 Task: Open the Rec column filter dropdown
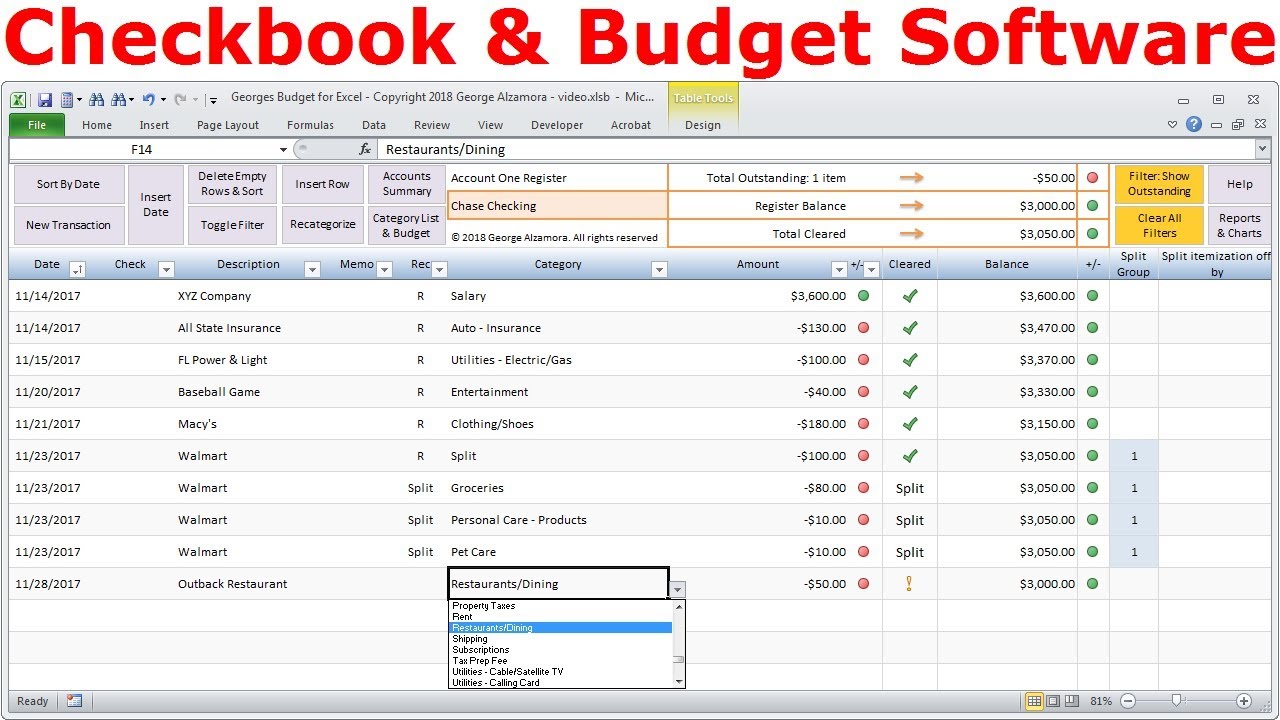[439, 269]
